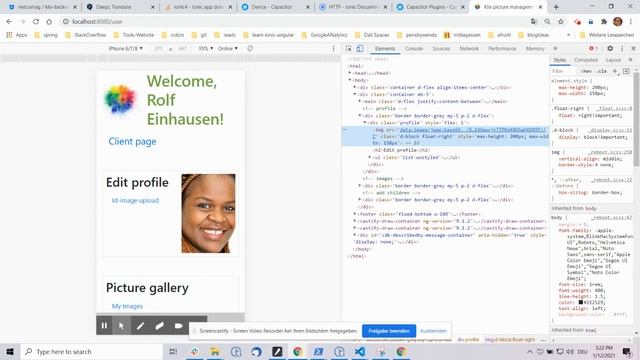640x360 pixels.
Task: Click the translate page icon in address bar
Action: tap(534, 22)
